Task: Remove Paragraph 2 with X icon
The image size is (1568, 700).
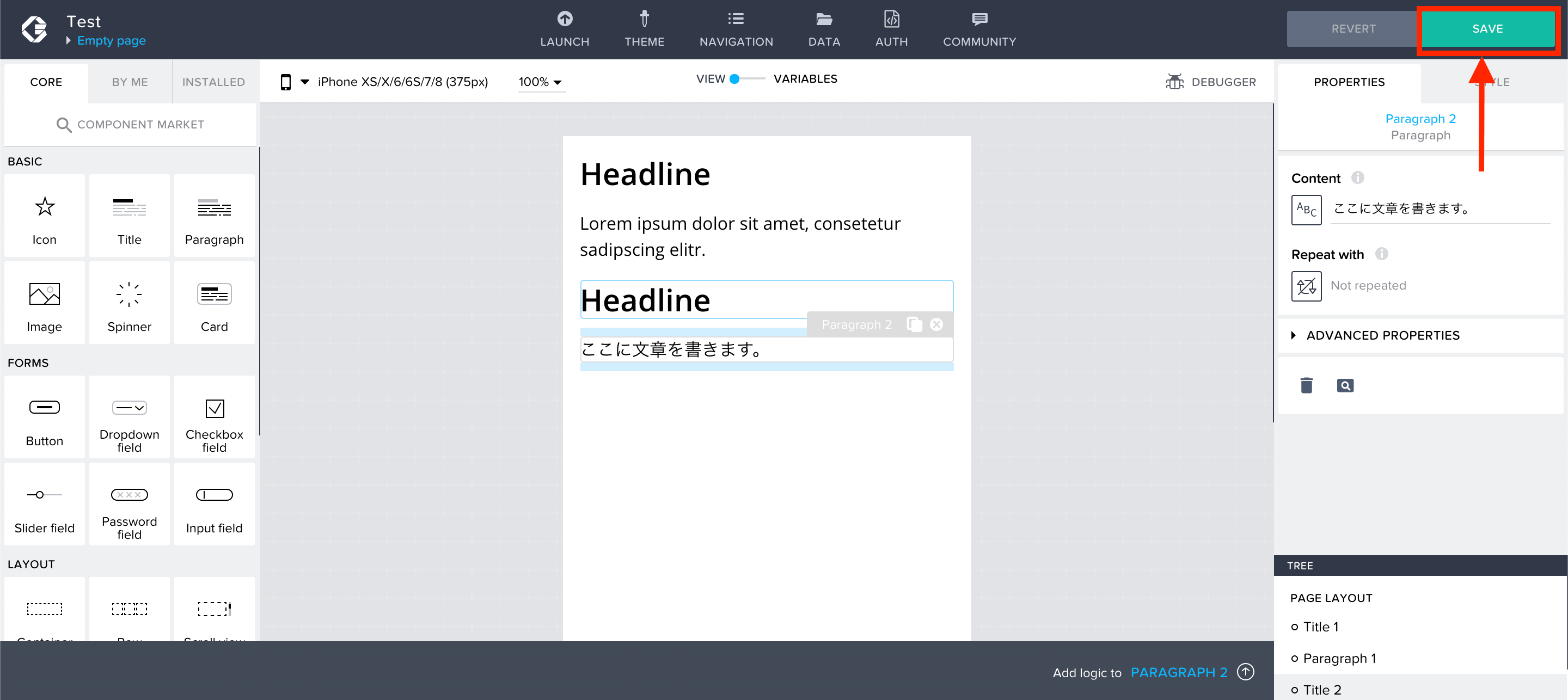Action: click(x=936, y=324)
